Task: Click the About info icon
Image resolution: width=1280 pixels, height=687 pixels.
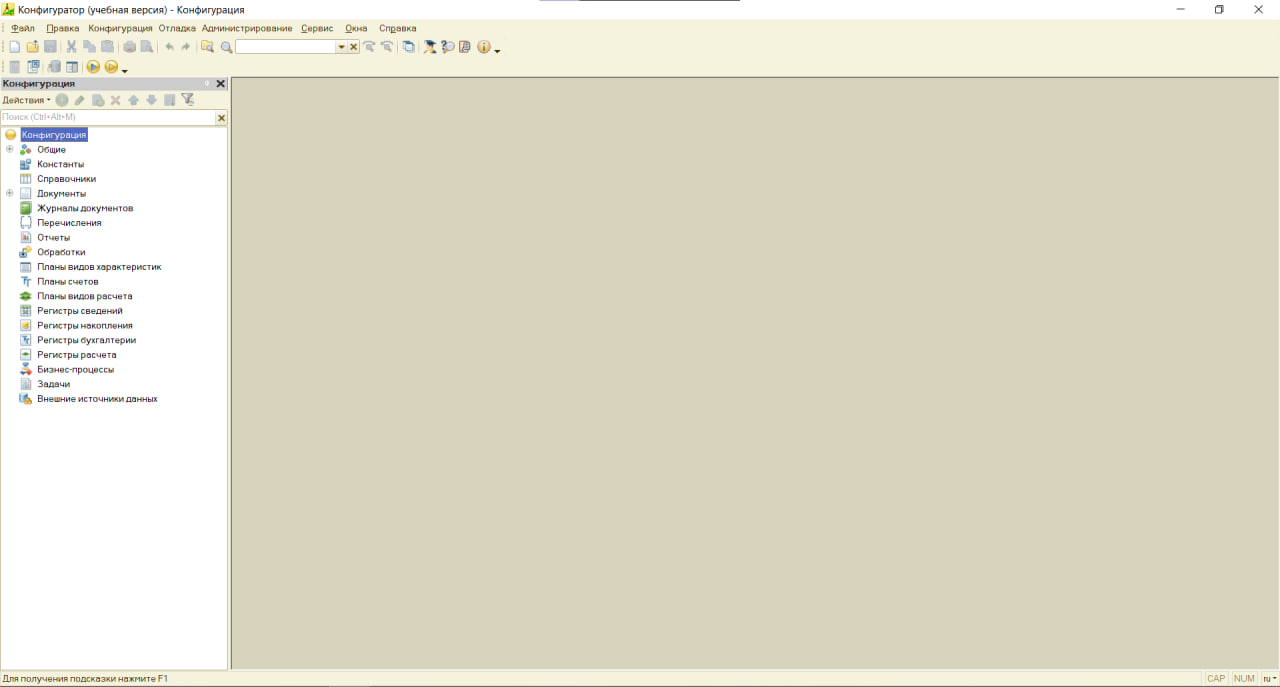Action: click(x=484, y=47)
